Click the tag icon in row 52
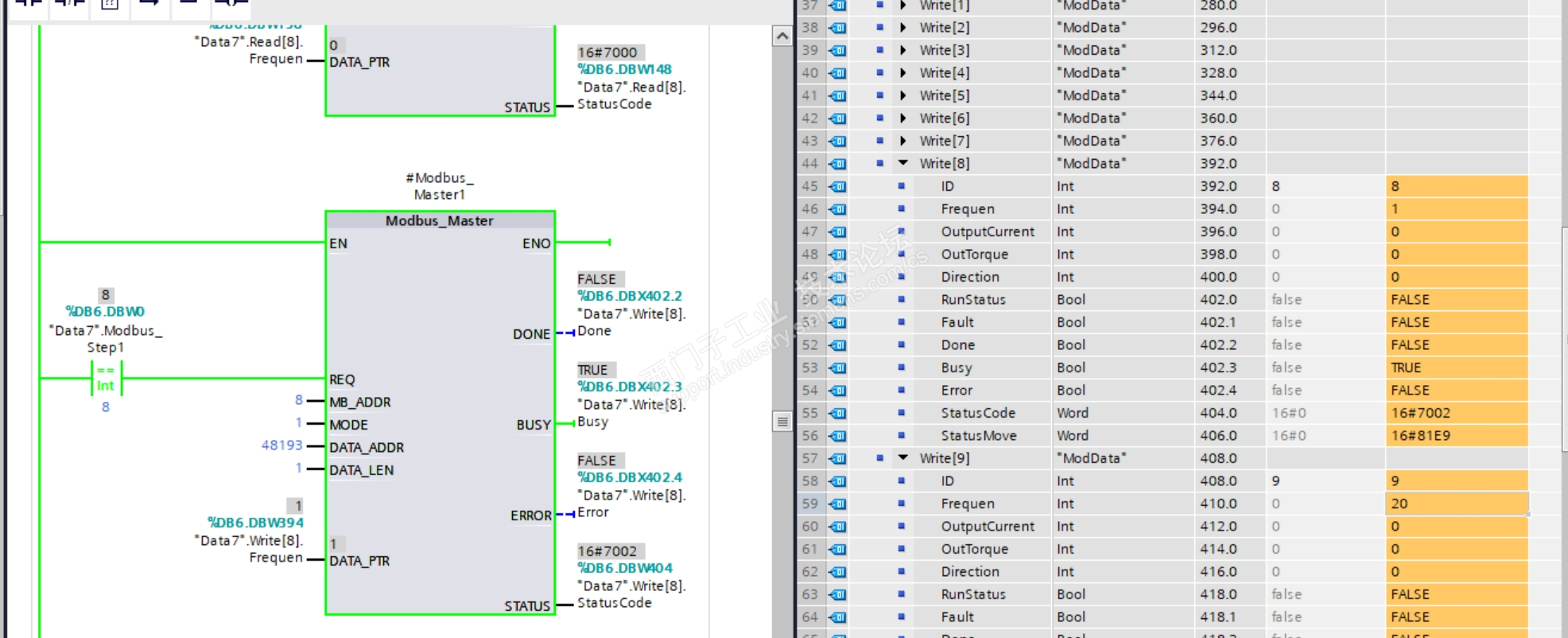Screen dimensions: 1568x638 point(837,345)
